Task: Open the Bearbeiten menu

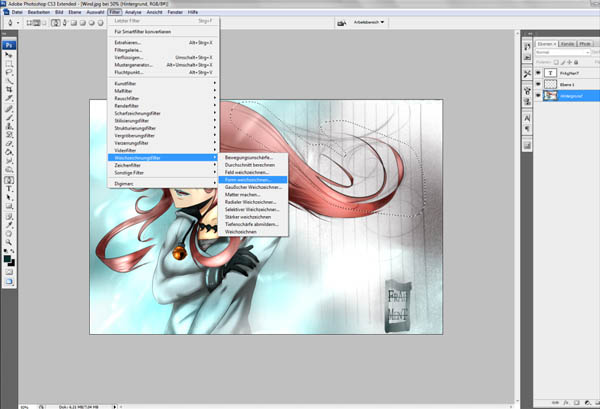Action: point(39,12)
